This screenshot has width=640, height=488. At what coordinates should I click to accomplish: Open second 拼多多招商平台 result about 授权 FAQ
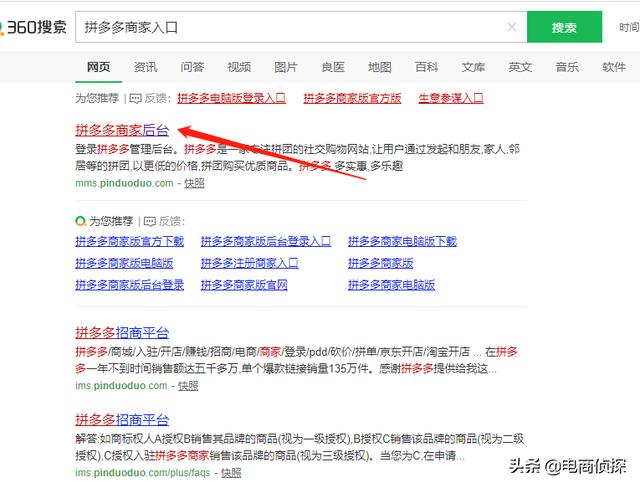click(122, 420)
